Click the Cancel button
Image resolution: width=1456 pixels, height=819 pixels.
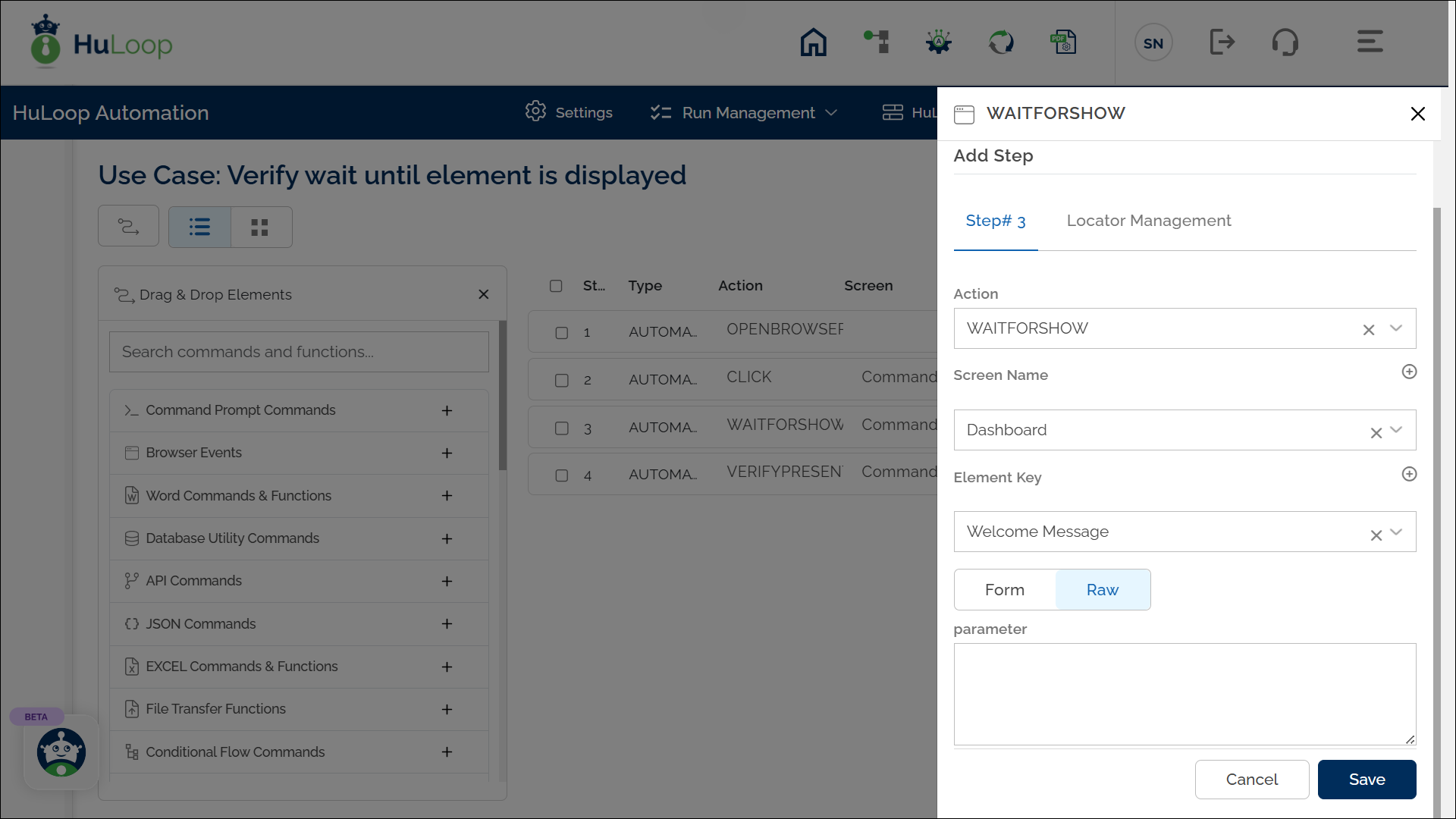[x=1251, y=780]
